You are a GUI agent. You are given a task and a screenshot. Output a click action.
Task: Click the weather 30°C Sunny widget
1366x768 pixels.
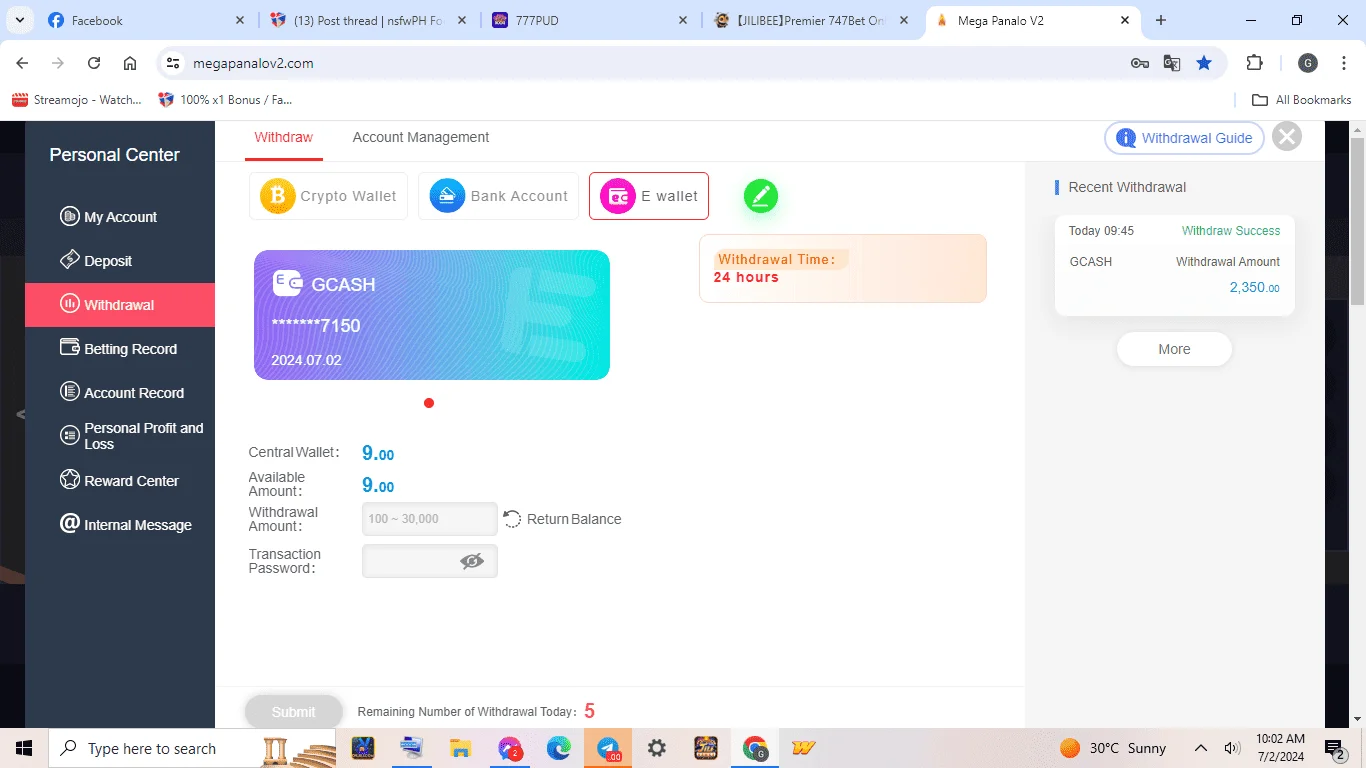click(1113, 748)
